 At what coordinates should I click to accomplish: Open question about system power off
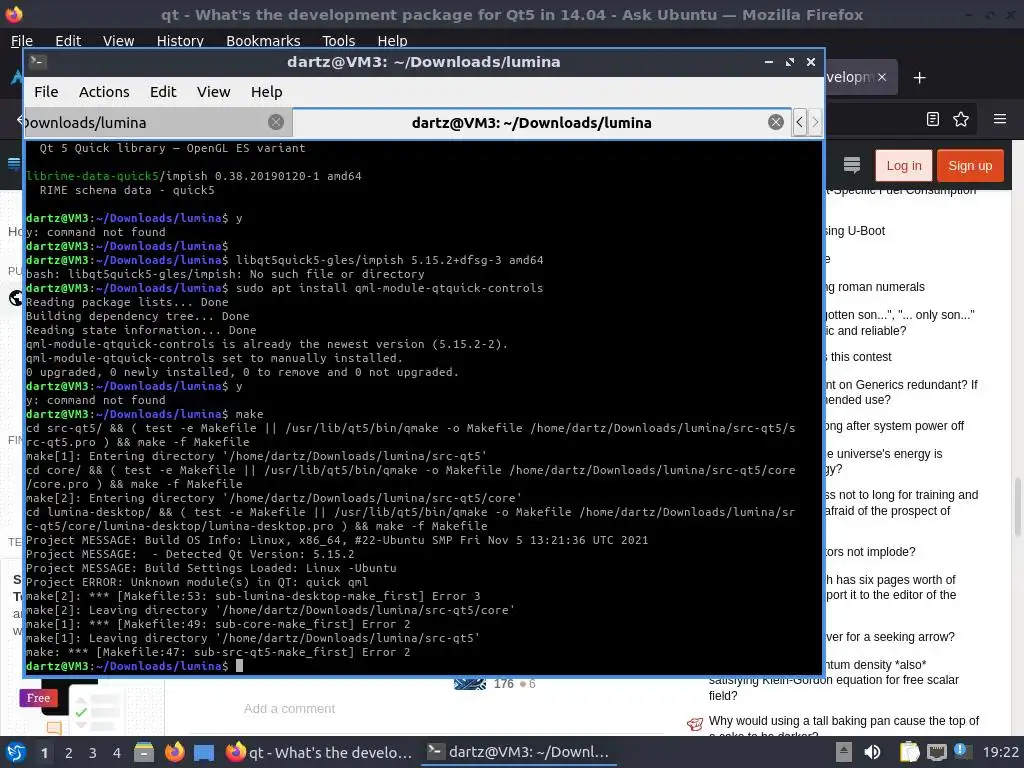(894, 426)
